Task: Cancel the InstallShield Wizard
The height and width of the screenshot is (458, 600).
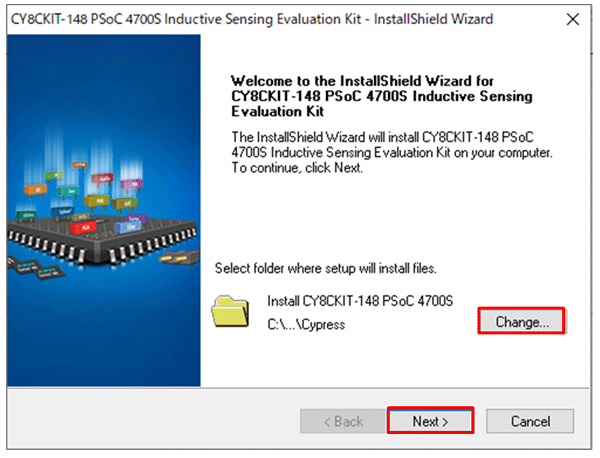Action: [530, 421]
